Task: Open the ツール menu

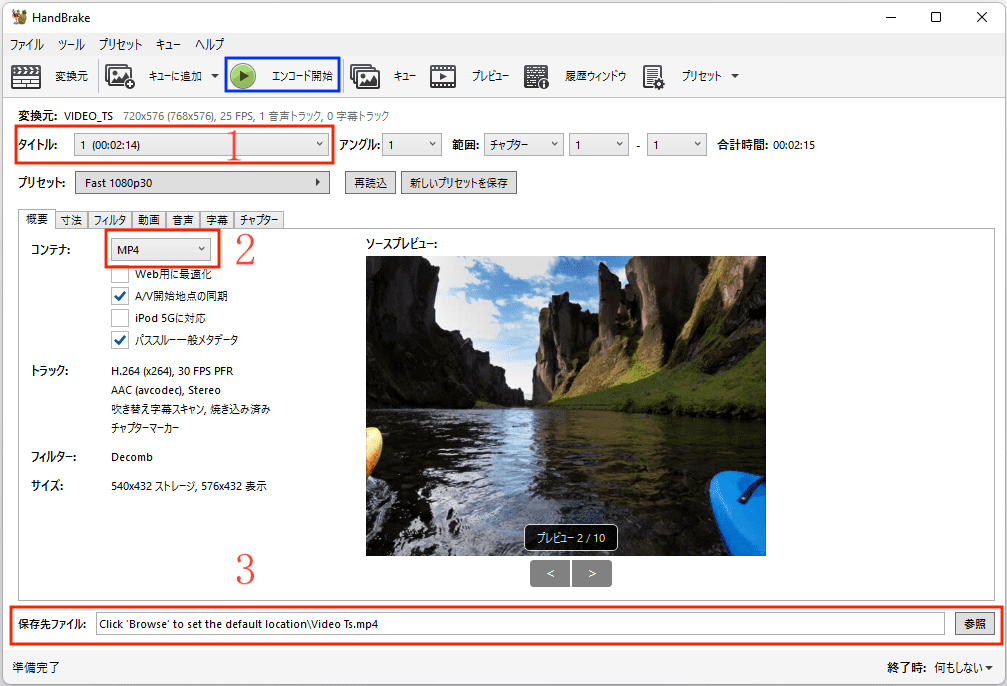Action: point(71,44)
